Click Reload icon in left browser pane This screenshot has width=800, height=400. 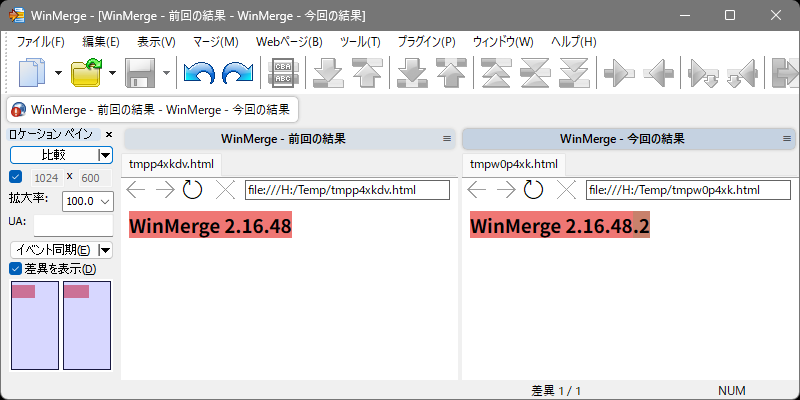coord(193,190)
